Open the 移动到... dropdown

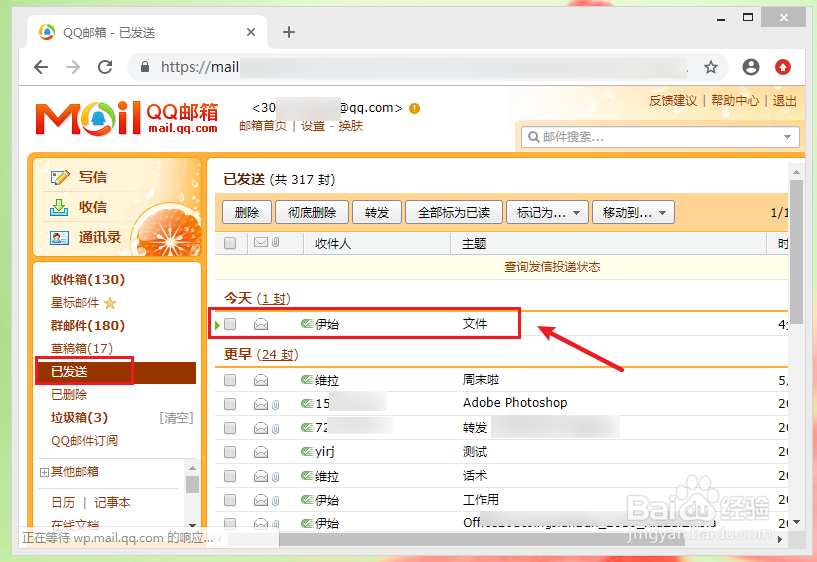633,213
